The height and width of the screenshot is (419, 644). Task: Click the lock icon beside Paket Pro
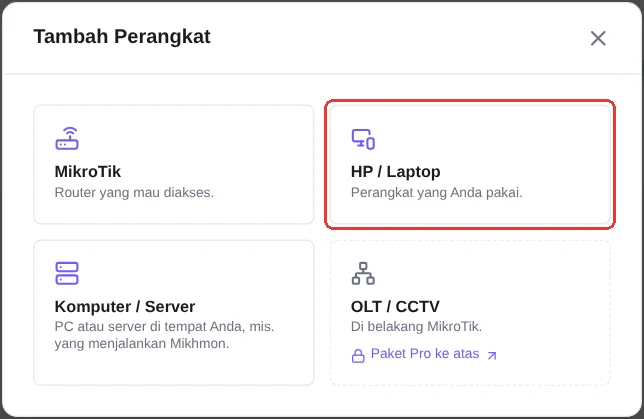coord(358,355)
